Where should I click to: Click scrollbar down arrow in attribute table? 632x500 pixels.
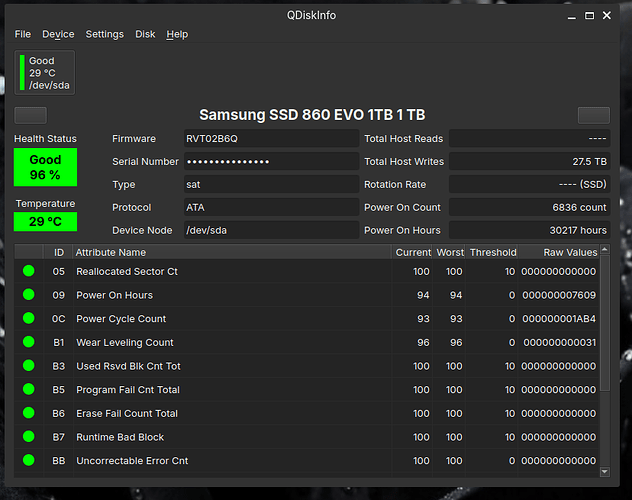pos(604,471)
